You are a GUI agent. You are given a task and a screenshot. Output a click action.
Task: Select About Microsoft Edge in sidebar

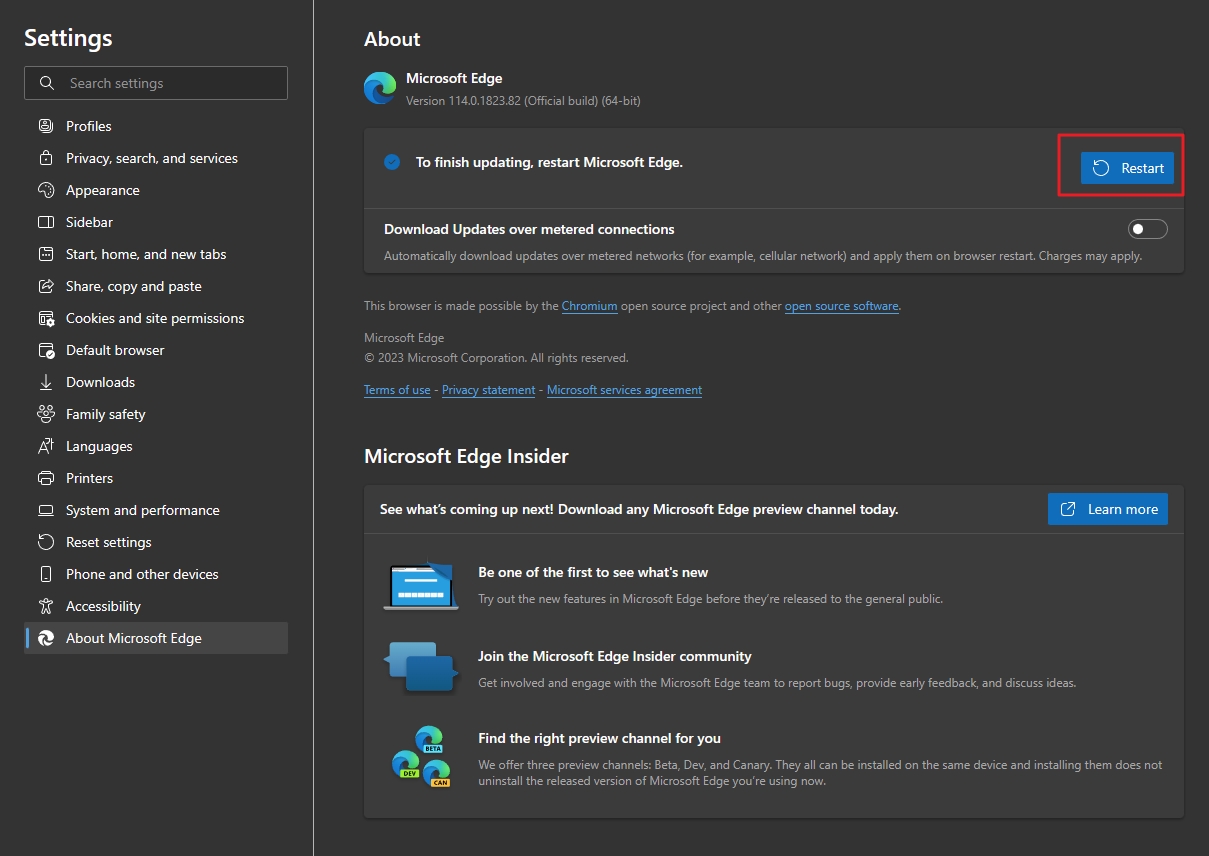[46, 638]
